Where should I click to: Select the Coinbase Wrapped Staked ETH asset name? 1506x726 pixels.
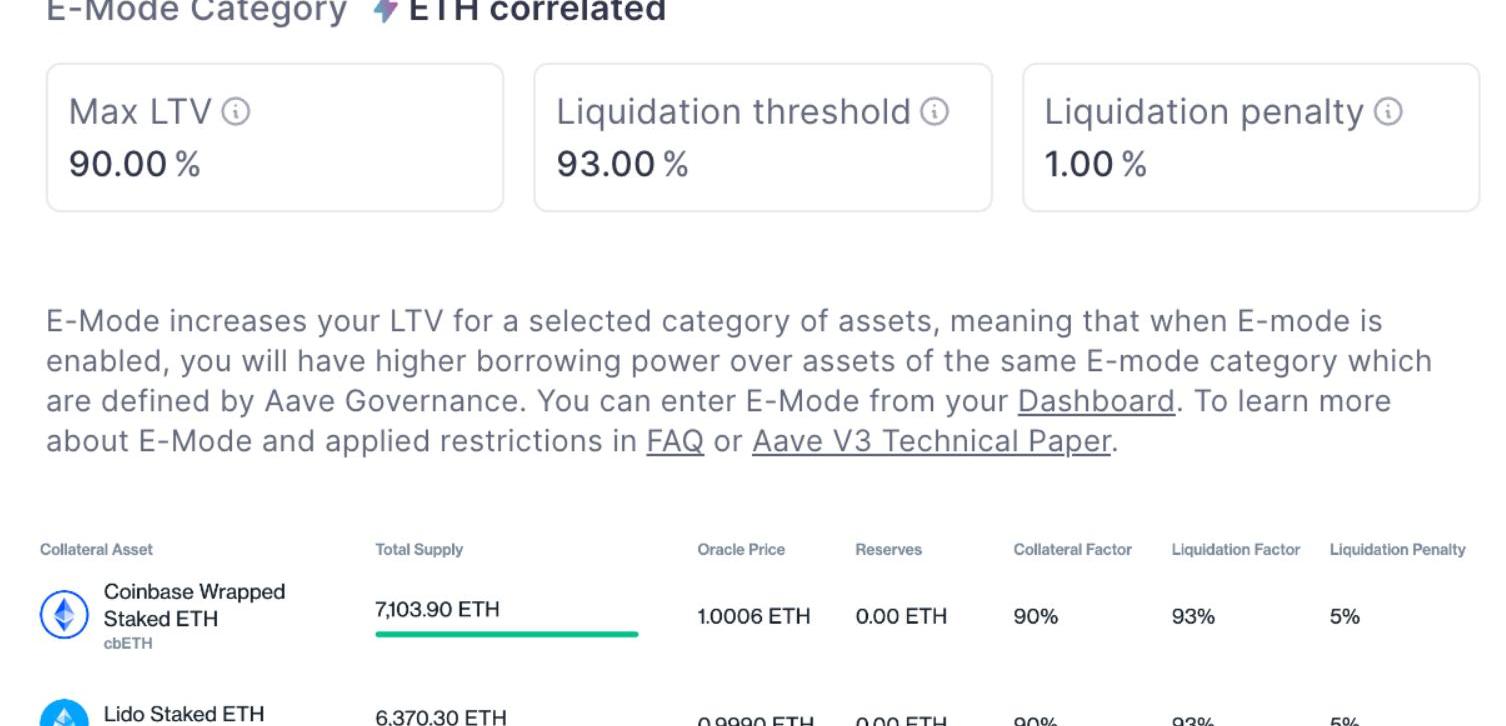click(x=194, y=605)
